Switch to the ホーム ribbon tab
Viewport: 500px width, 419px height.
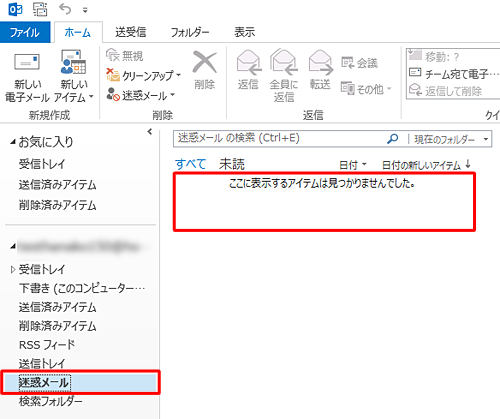click(78, 32)
